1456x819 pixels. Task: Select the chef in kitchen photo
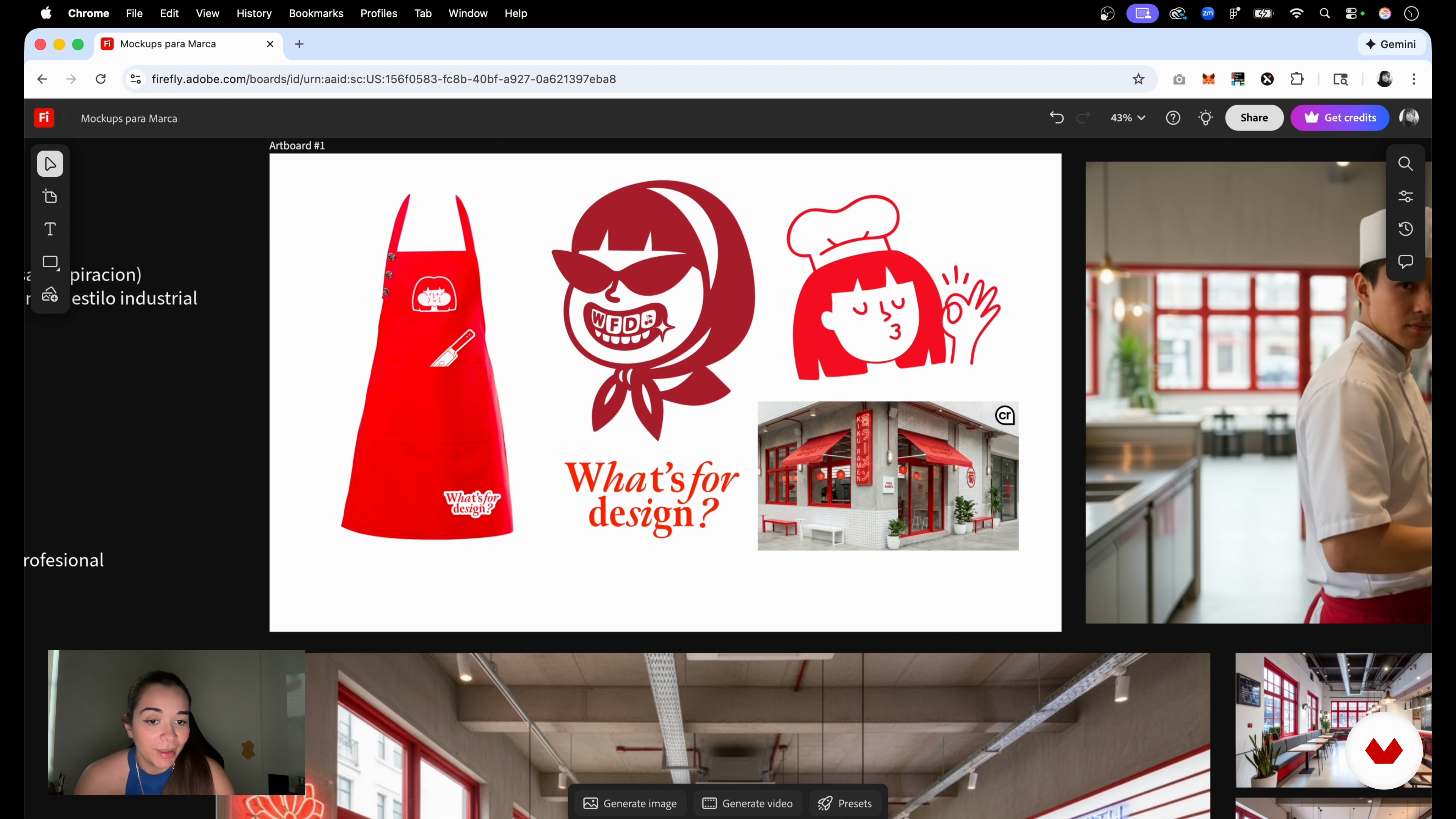click(x=1258, y=393)
